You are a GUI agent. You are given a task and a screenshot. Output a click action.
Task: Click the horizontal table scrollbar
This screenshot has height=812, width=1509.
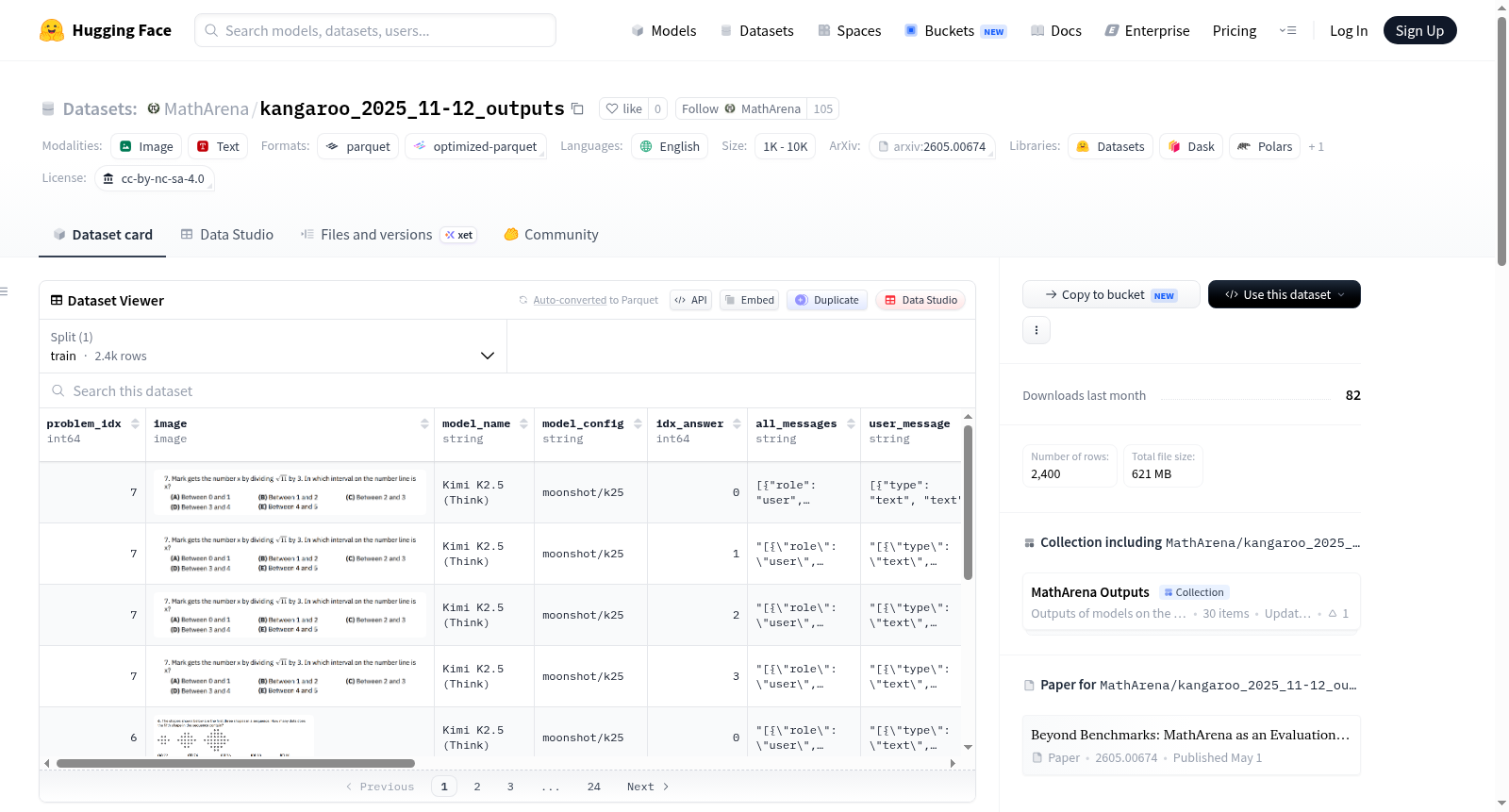pos(236,763)
